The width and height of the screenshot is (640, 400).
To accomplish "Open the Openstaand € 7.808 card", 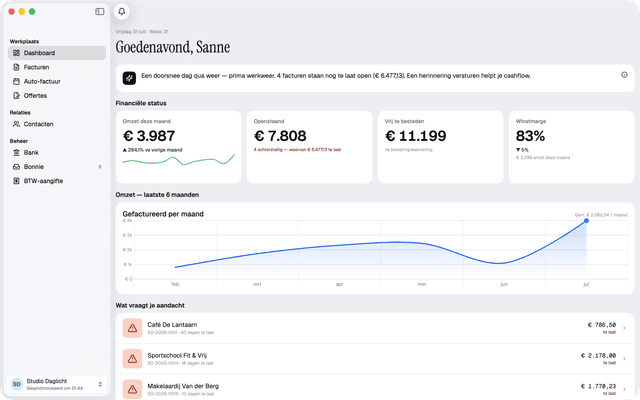I will coord(309,147).
